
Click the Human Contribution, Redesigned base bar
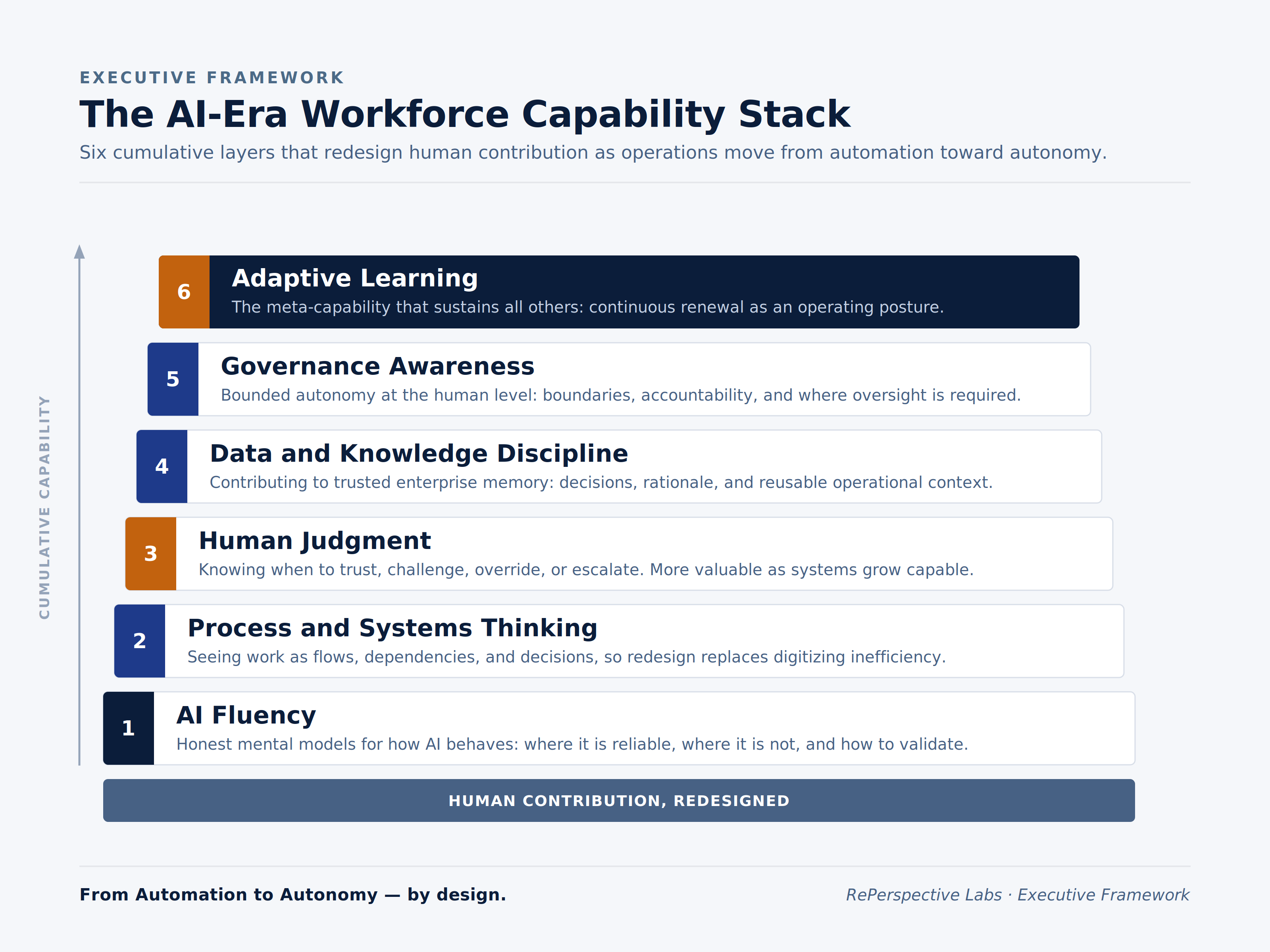619,800
